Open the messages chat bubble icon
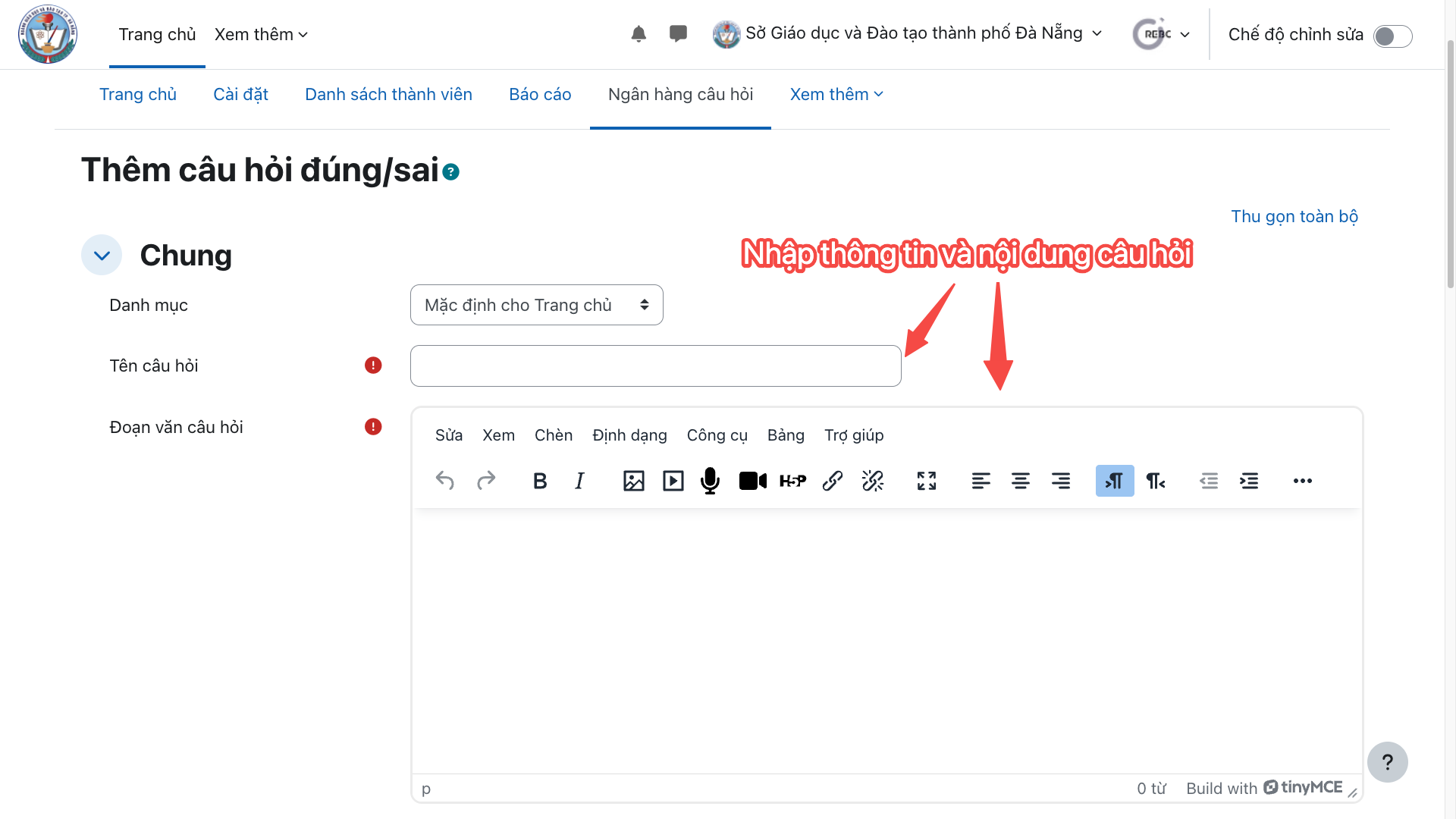This screenshot has height=819, width=1456. [x=678, y=34]
